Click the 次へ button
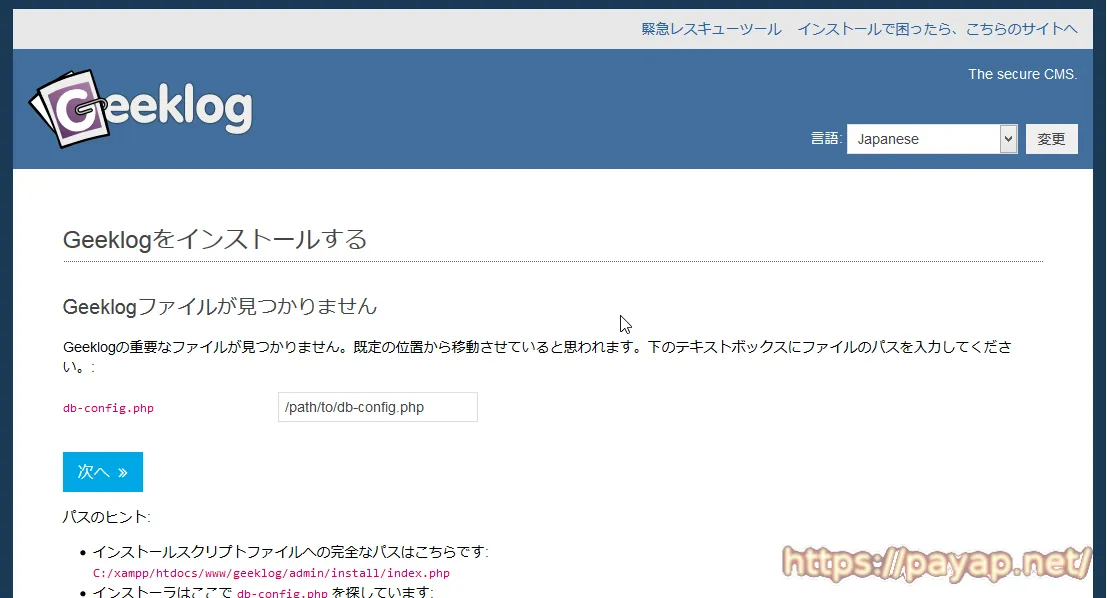 click(x=102, y=472)
